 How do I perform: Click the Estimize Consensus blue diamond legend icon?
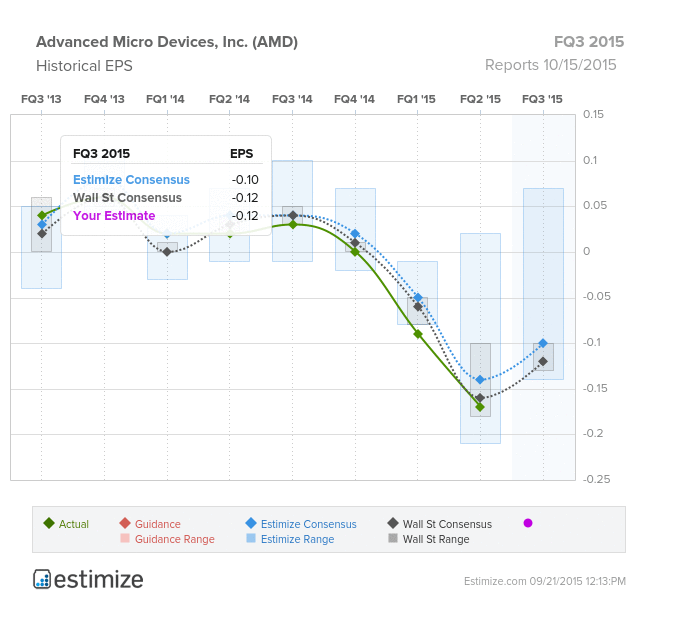pyautogui.click(x=251, y=523)
